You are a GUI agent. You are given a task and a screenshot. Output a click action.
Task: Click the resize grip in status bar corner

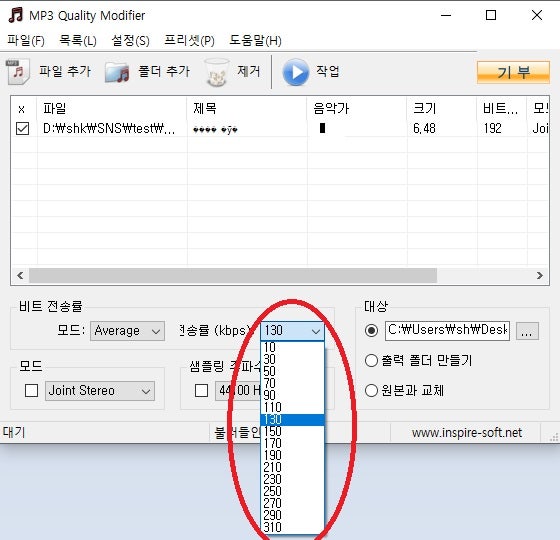coord(554,436)
